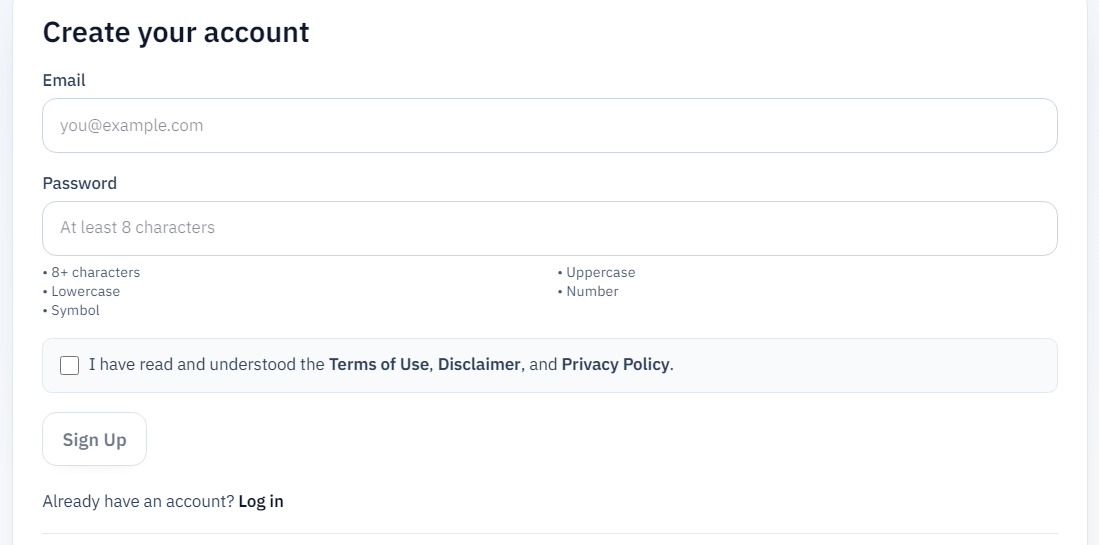Open the Disclaimer link
This screenshot has height=545, width=1099.
tap(479, 365)
